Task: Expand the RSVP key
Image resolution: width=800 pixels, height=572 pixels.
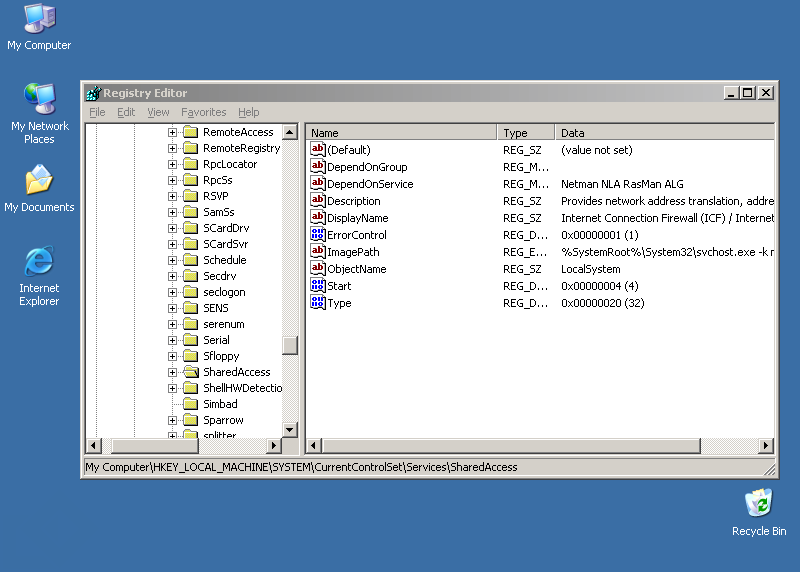Action: [172, 196]
